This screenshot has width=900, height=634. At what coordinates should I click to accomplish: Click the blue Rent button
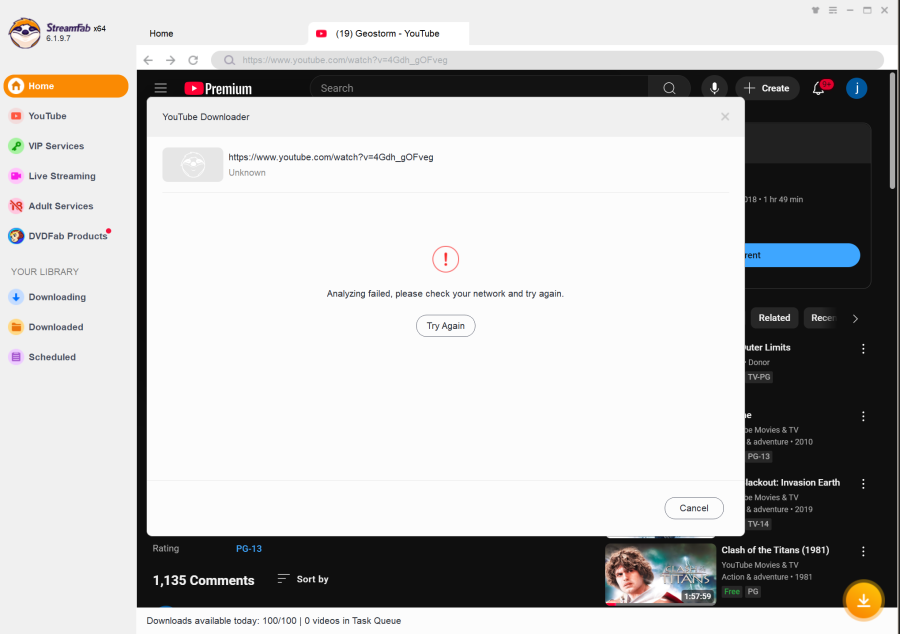(802, 255)
